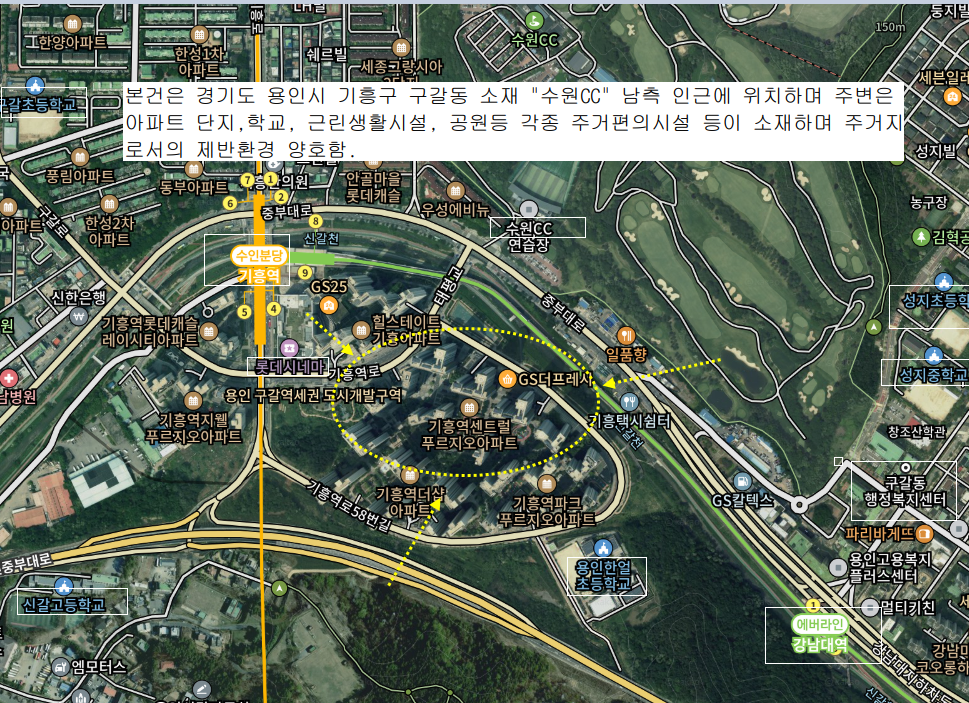Select the 농구장 label
Image resolution: width=969 pixels, height=703 pixels.
[x=929, y=202]
